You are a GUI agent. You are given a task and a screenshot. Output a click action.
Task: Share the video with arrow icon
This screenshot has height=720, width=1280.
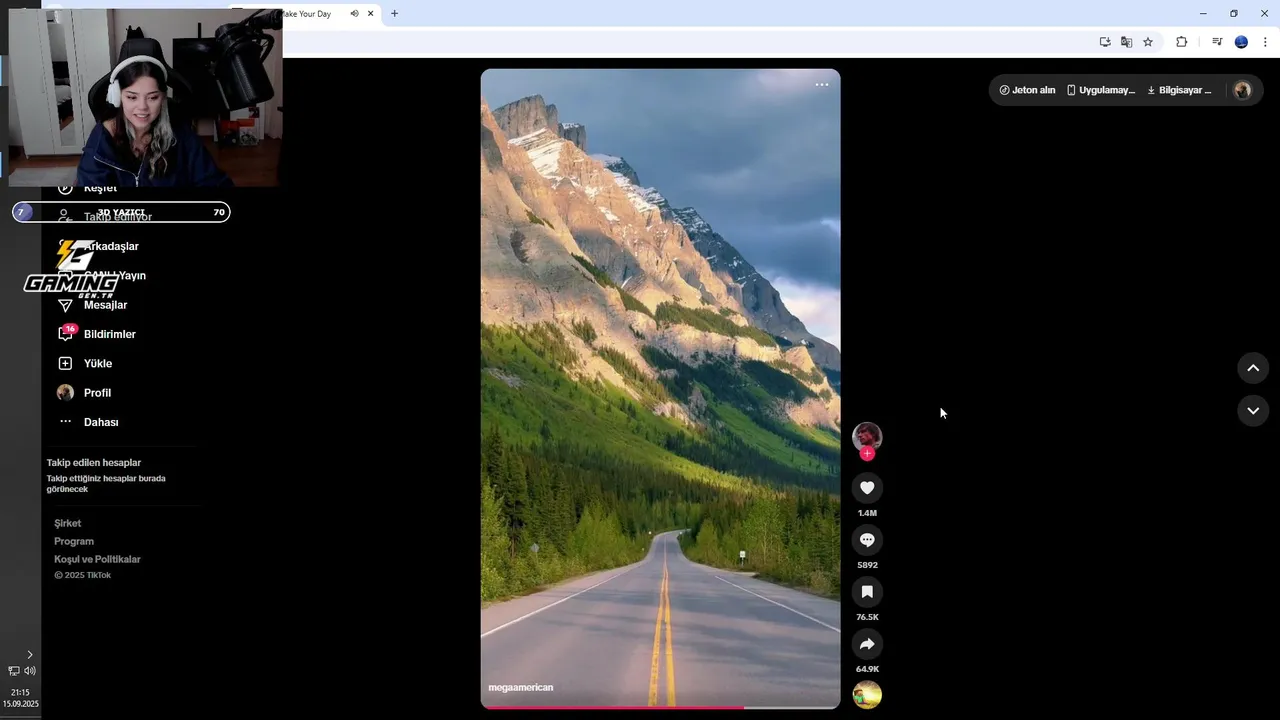[x=867, y=644]
